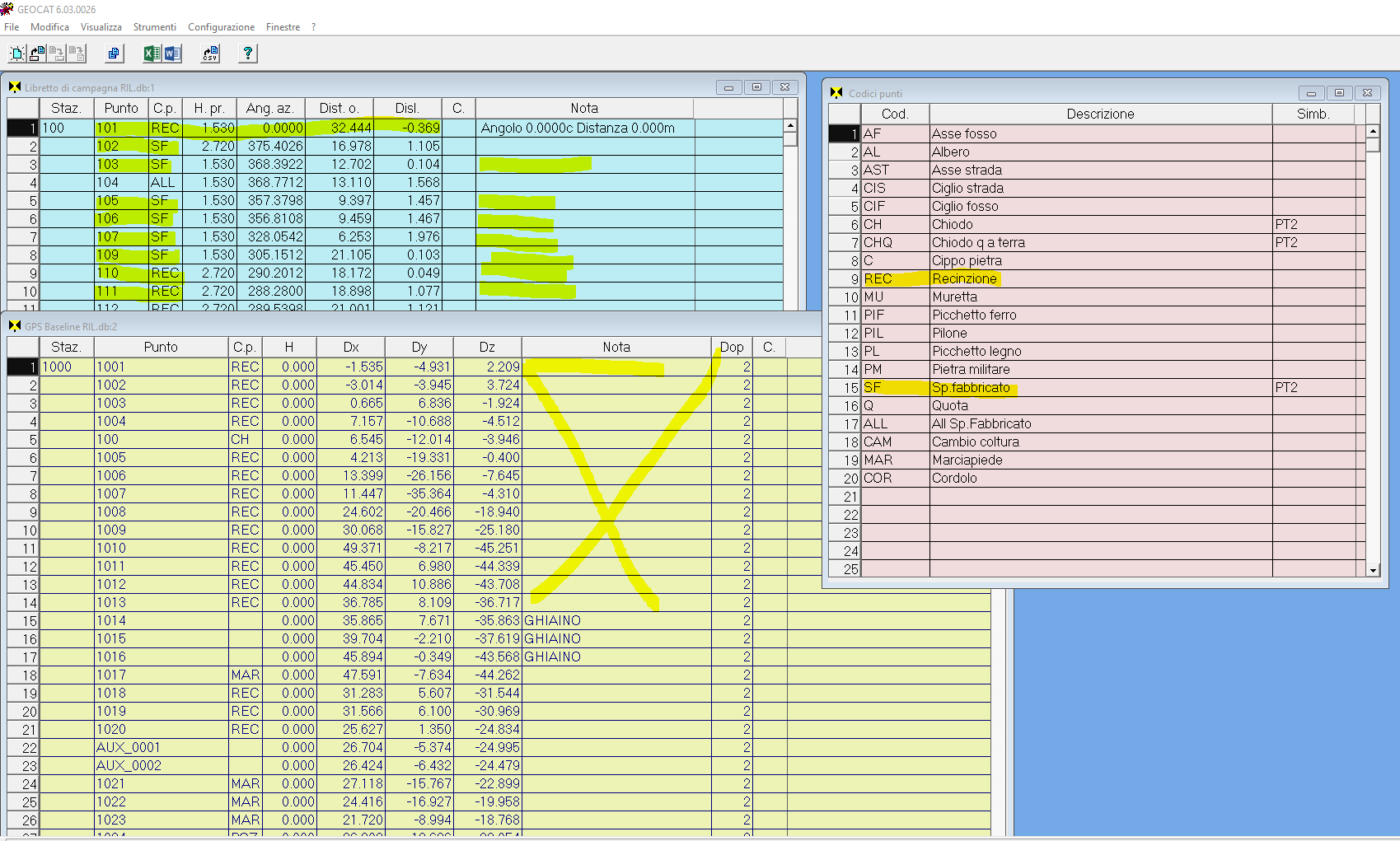Click the Descrizione column header in Codici punti
This screenshot has height=841, width=1400.
pos(1100,114)
